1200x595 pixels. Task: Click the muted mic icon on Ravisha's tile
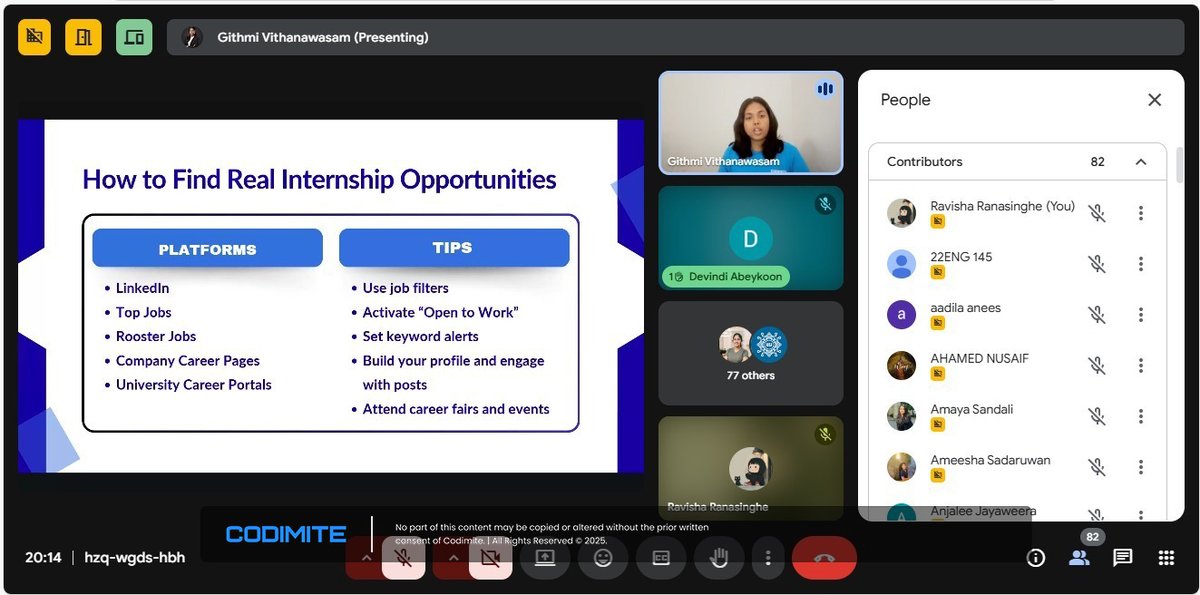pyautogui.click(x=825, y=434)
